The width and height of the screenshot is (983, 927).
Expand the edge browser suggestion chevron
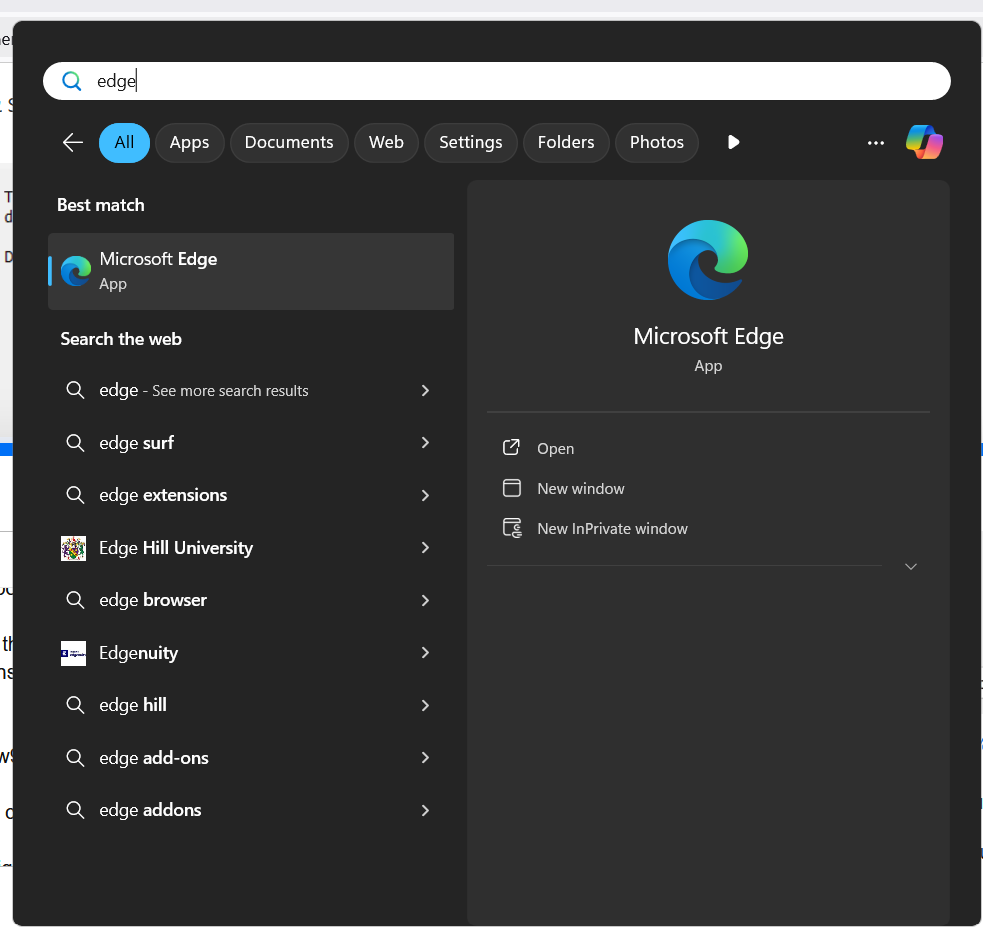425,600
